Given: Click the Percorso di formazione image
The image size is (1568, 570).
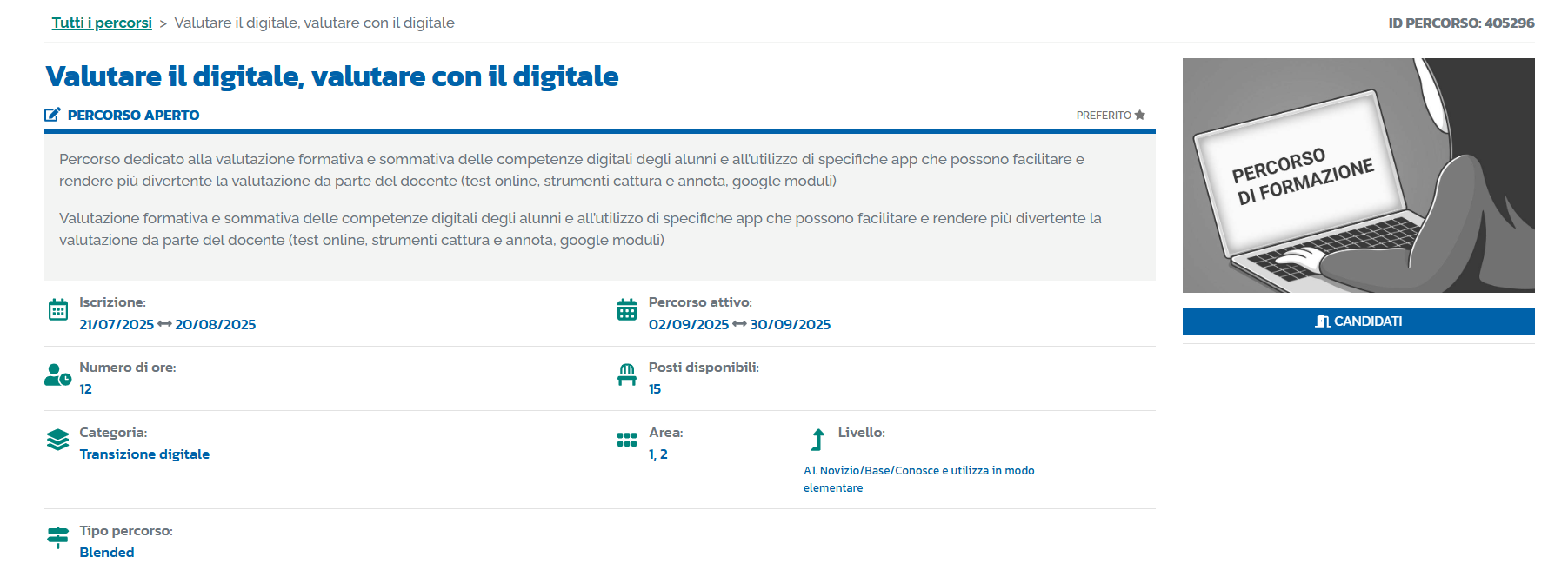Looking at the screenshot, I should click(1358, 176).
